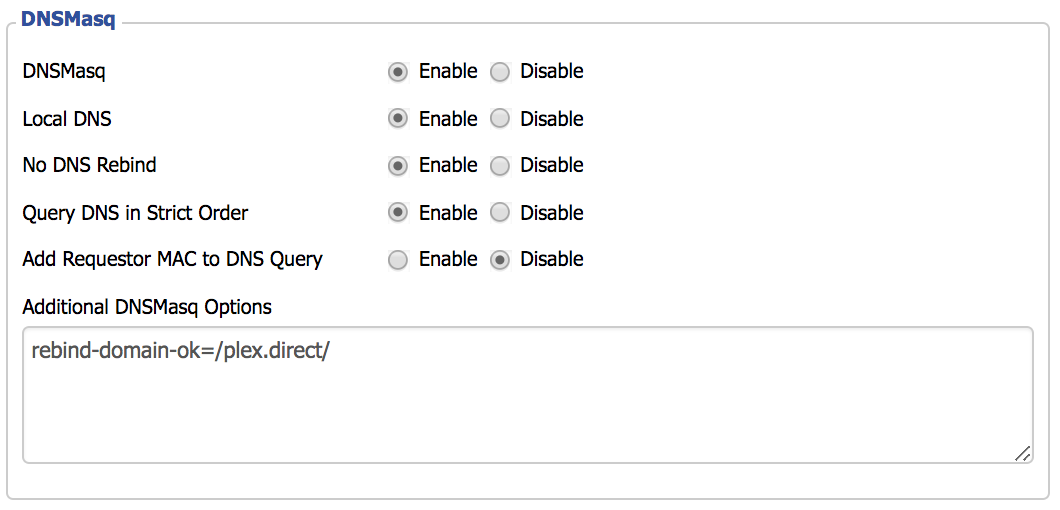The width and height of the screenshot is (1060, 510).
Task: Disable No DNS Rebind
Action: 500,166
